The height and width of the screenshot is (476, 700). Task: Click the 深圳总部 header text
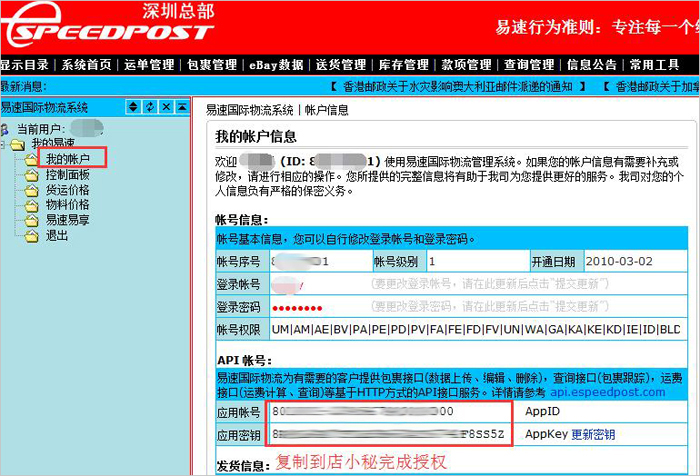coord(179,11)
